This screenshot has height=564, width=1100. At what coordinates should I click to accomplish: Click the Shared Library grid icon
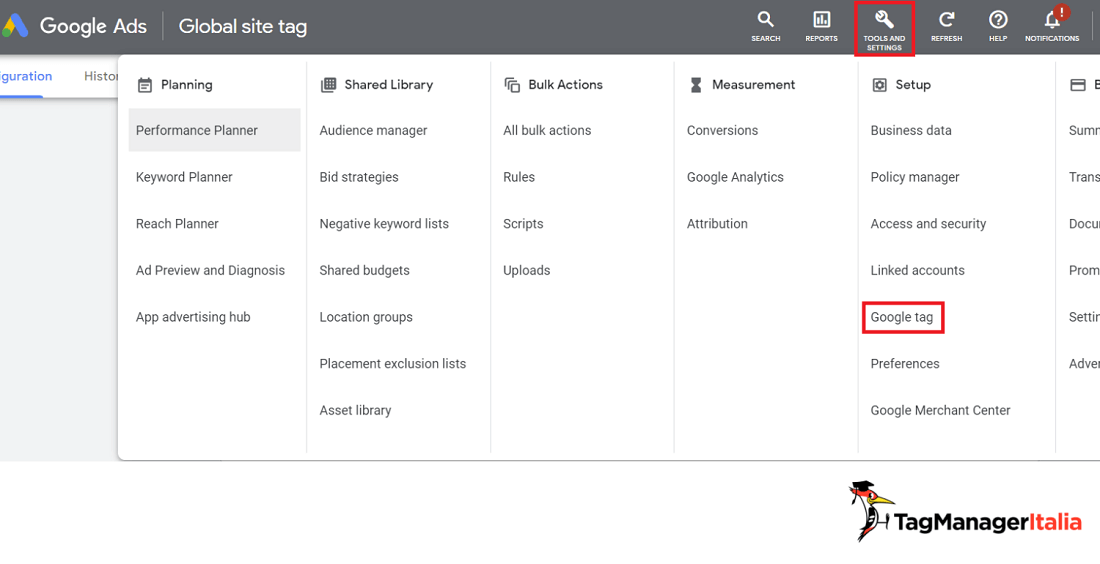[328, 85]
